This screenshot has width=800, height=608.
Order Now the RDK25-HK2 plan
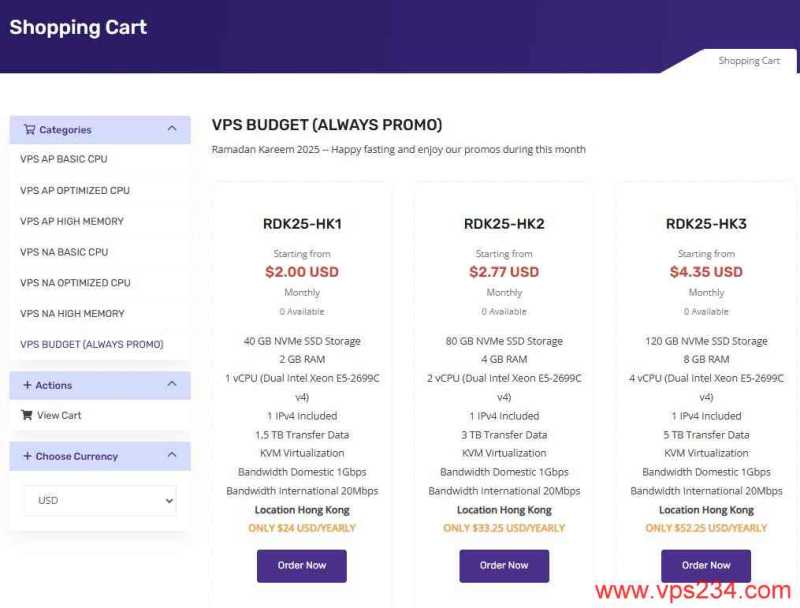[x=504, y=566]
